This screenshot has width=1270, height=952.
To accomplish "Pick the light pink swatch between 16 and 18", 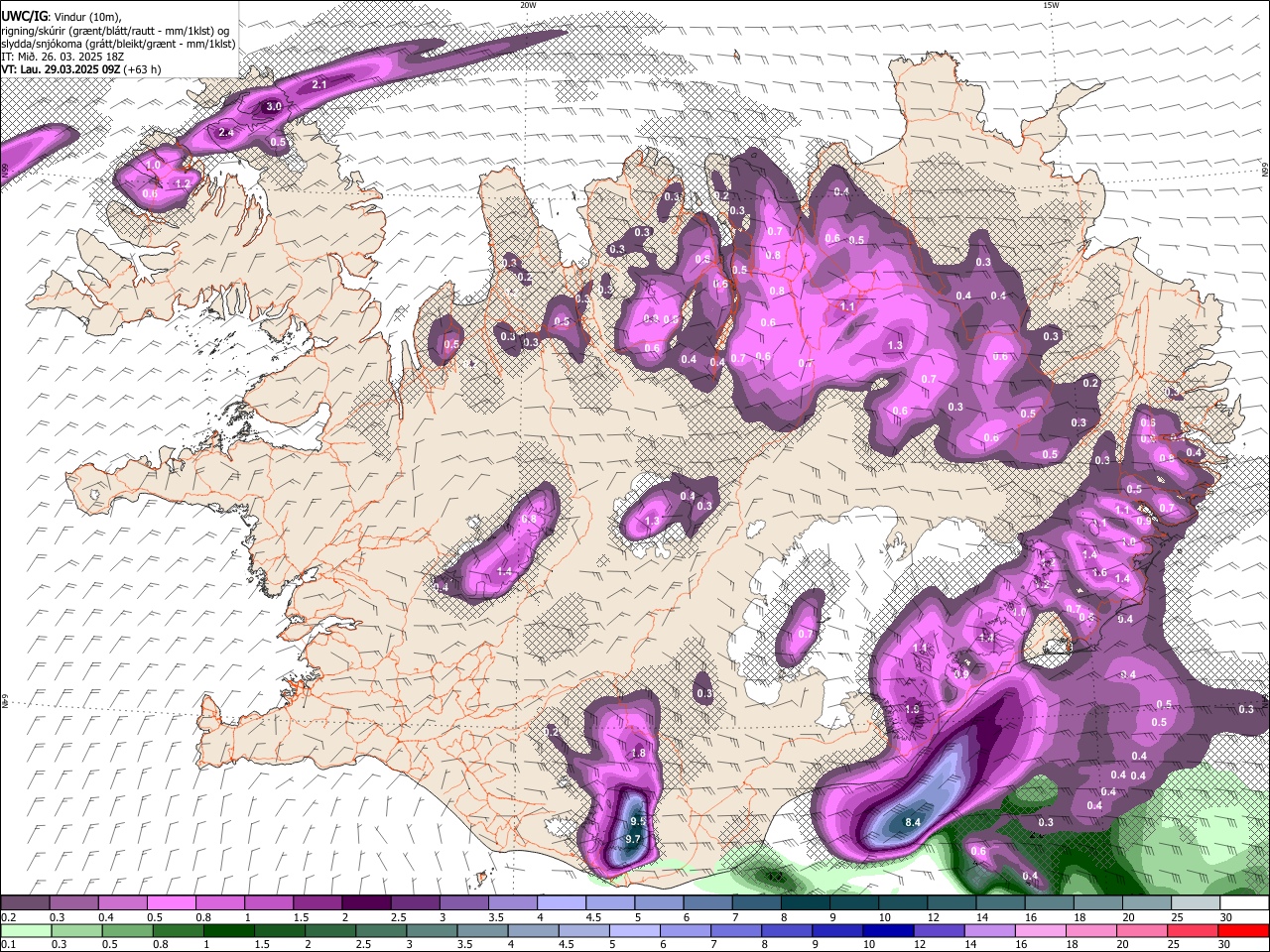I will tap(1042, 931).
